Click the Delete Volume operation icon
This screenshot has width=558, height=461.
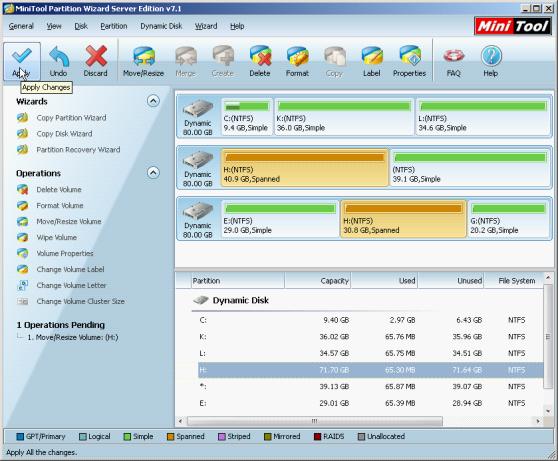click(23, 189)
